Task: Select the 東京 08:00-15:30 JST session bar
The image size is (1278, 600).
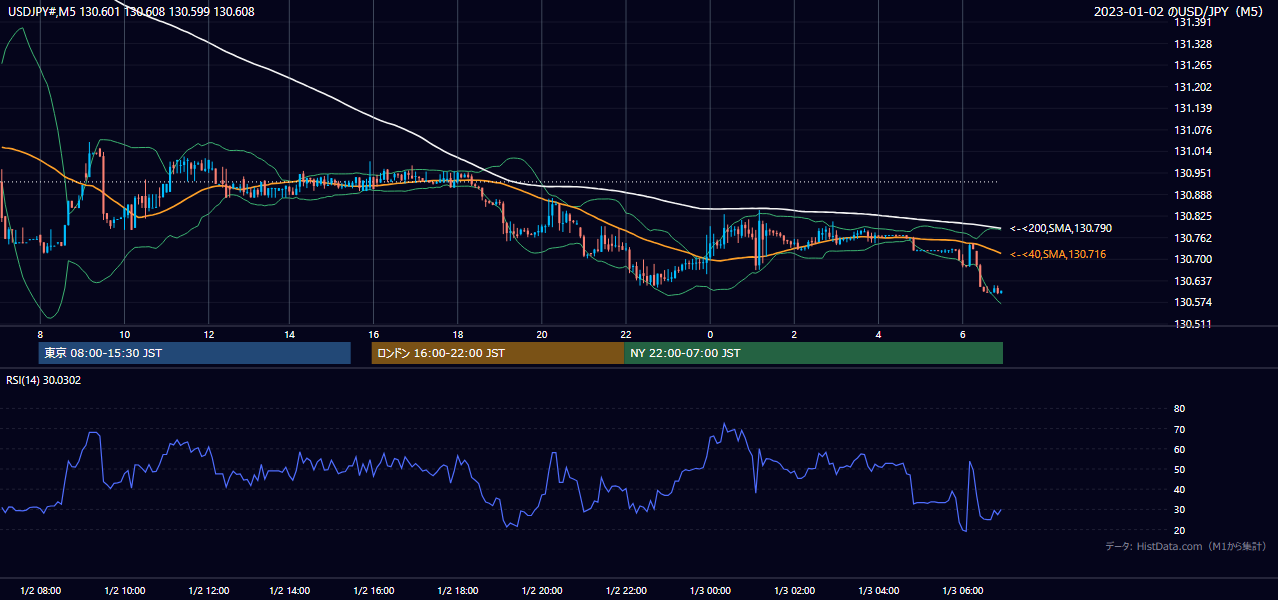Action: (195, 353)
